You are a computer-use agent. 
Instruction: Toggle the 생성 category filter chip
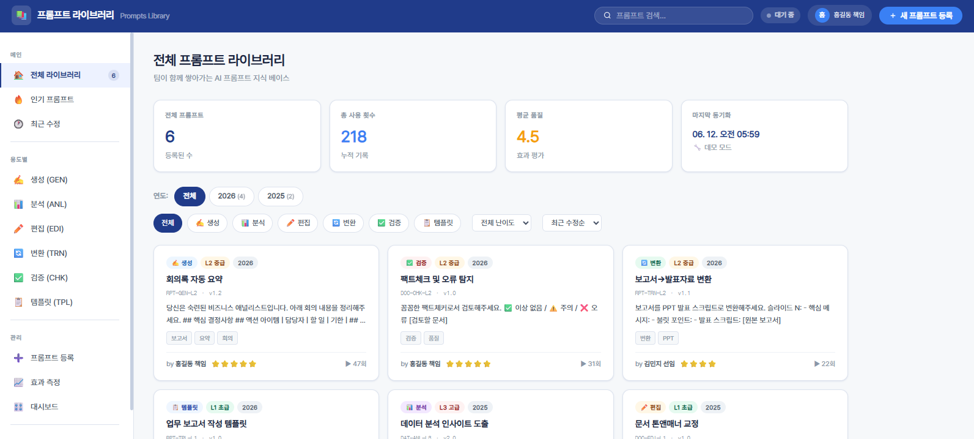coord(207,223)
